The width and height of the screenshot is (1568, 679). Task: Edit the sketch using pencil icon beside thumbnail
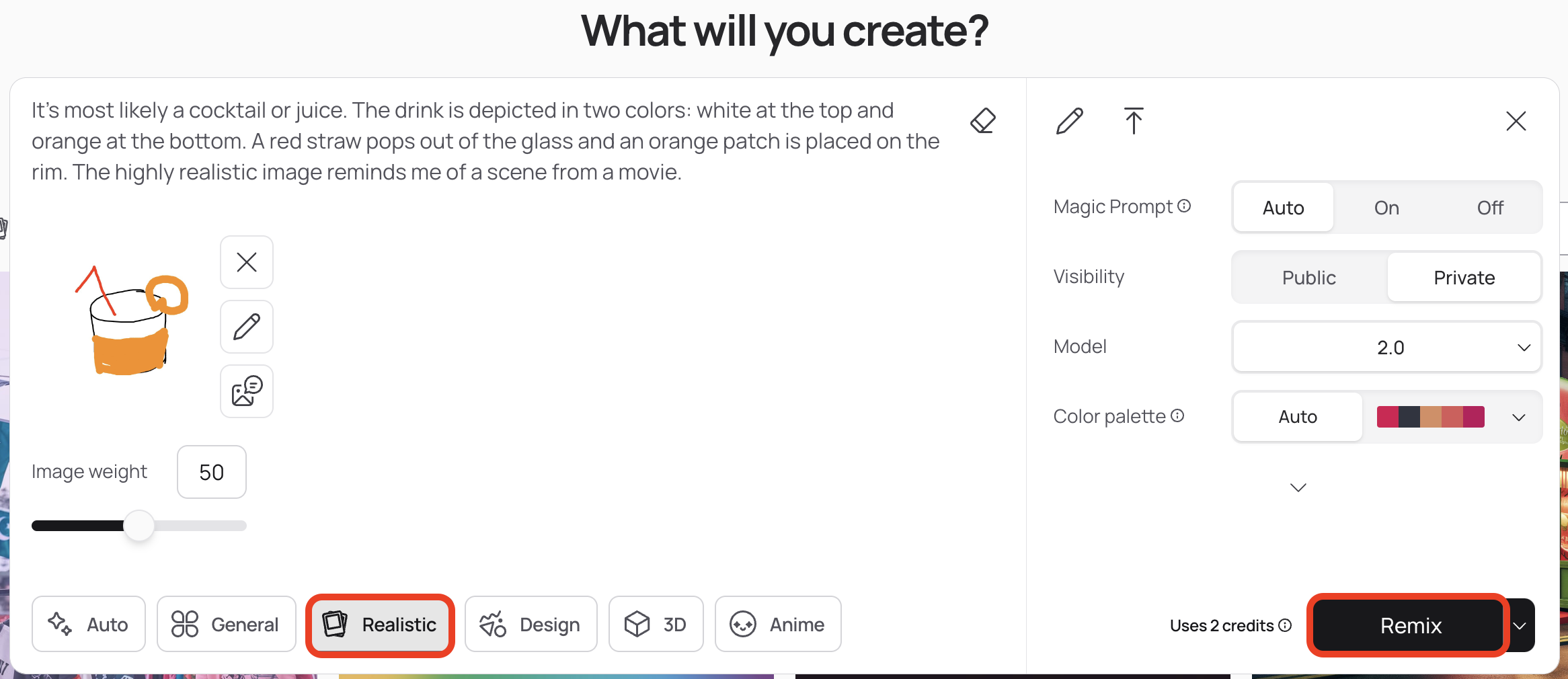(x=247, y=327)
